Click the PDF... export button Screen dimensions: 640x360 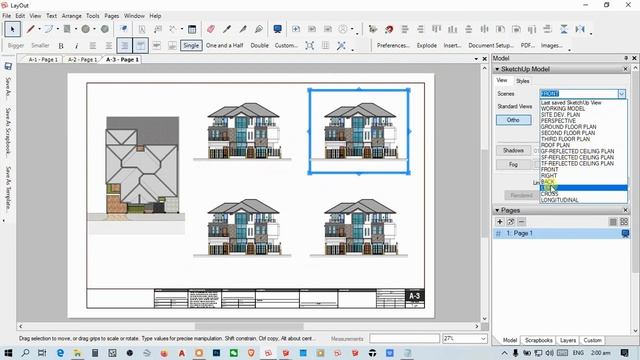tap(528, 46)
